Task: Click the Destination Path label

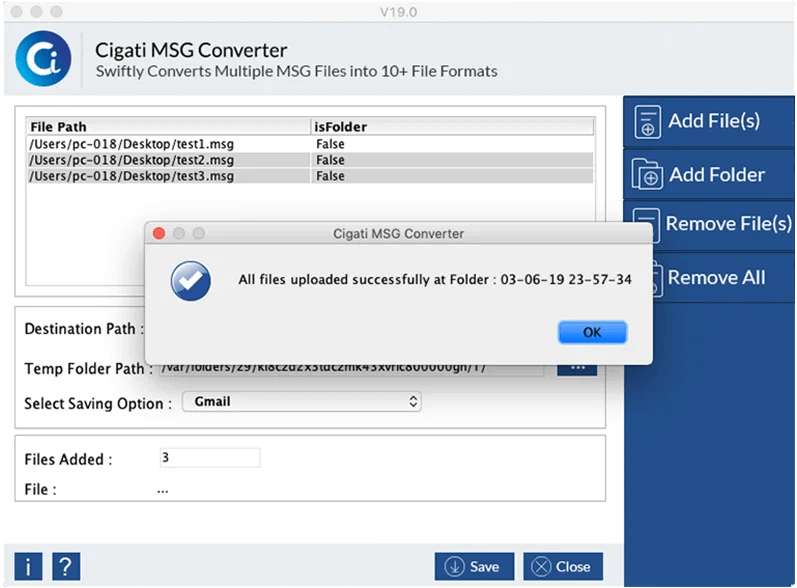Action: (84, 329)
